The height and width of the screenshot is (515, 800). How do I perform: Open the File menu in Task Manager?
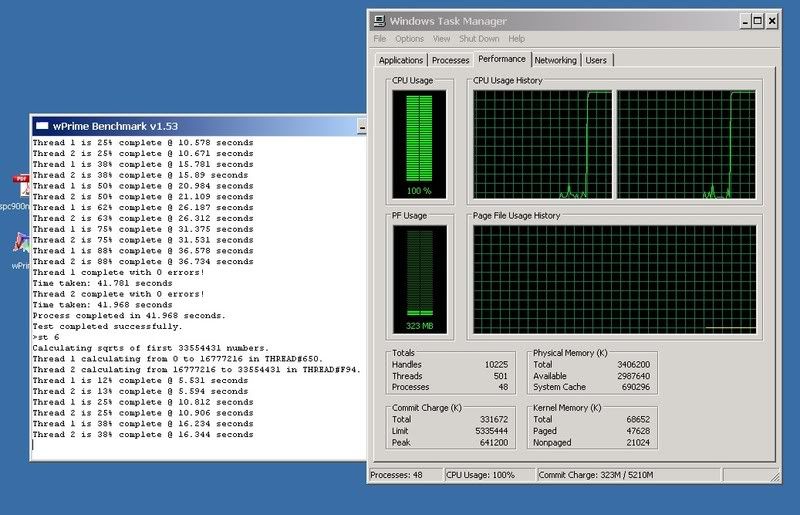coord(380,39)
